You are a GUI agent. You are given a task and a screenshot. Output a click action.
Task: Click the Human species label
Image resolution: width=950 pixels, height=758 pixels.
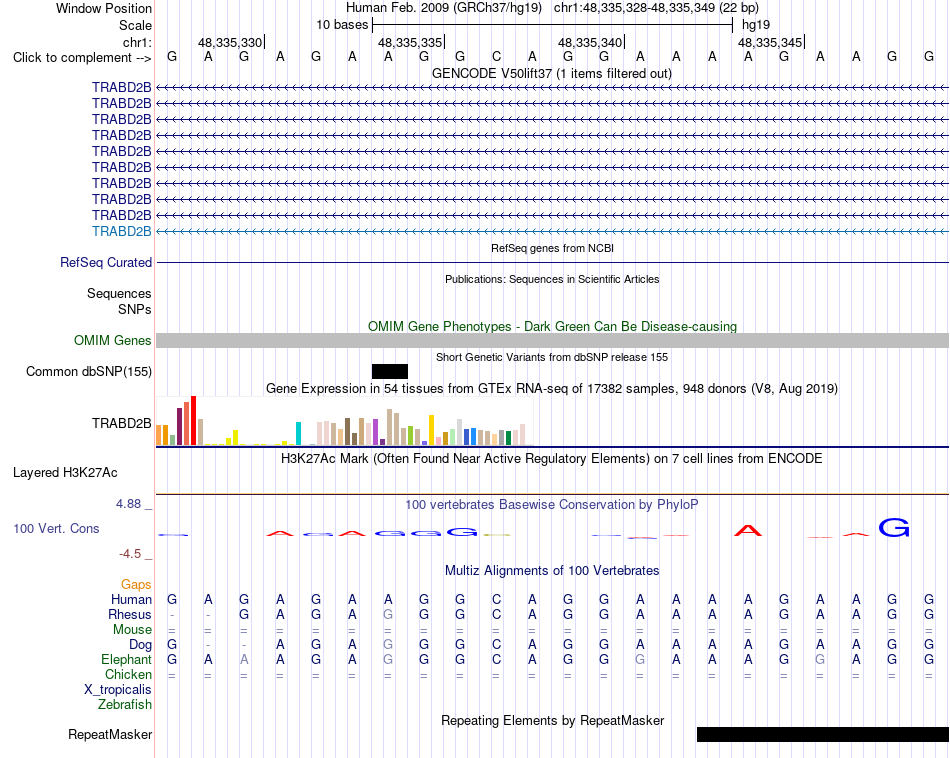point(131,600)
